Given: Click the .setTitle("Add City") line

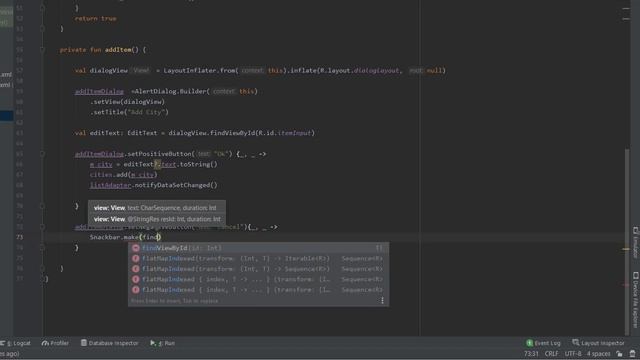Looking at the screenshot, I should (x=129, y=112).
